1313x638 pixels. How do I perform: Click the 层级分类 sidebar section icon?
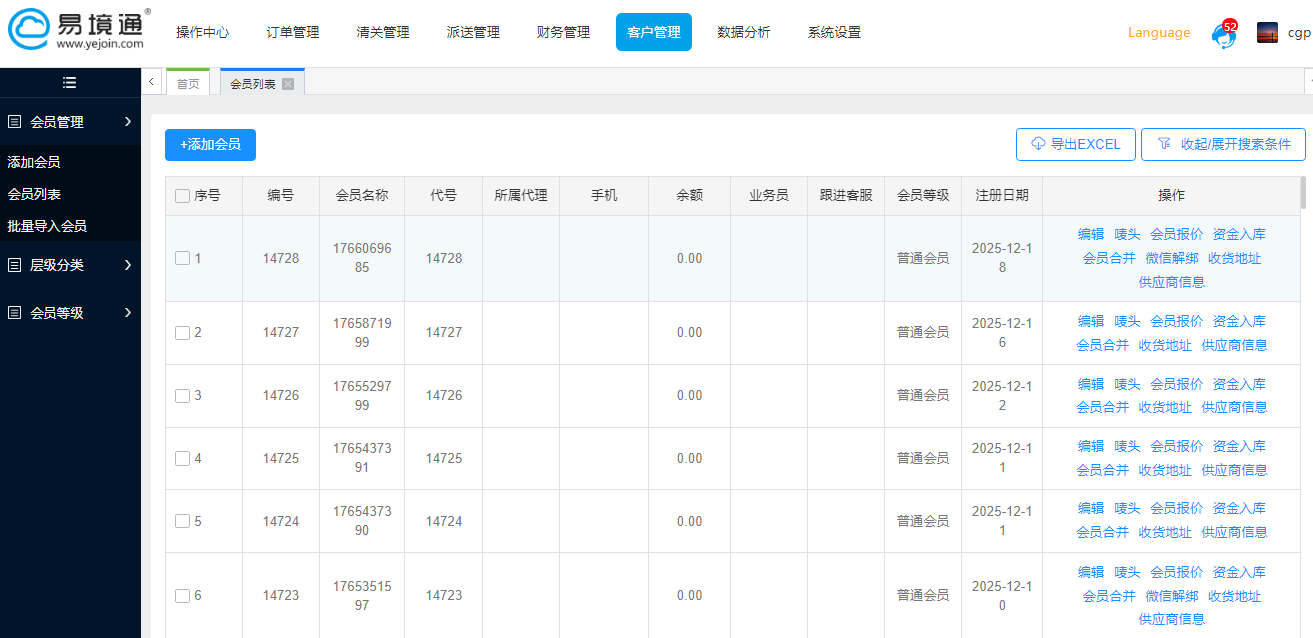(15, 264)
